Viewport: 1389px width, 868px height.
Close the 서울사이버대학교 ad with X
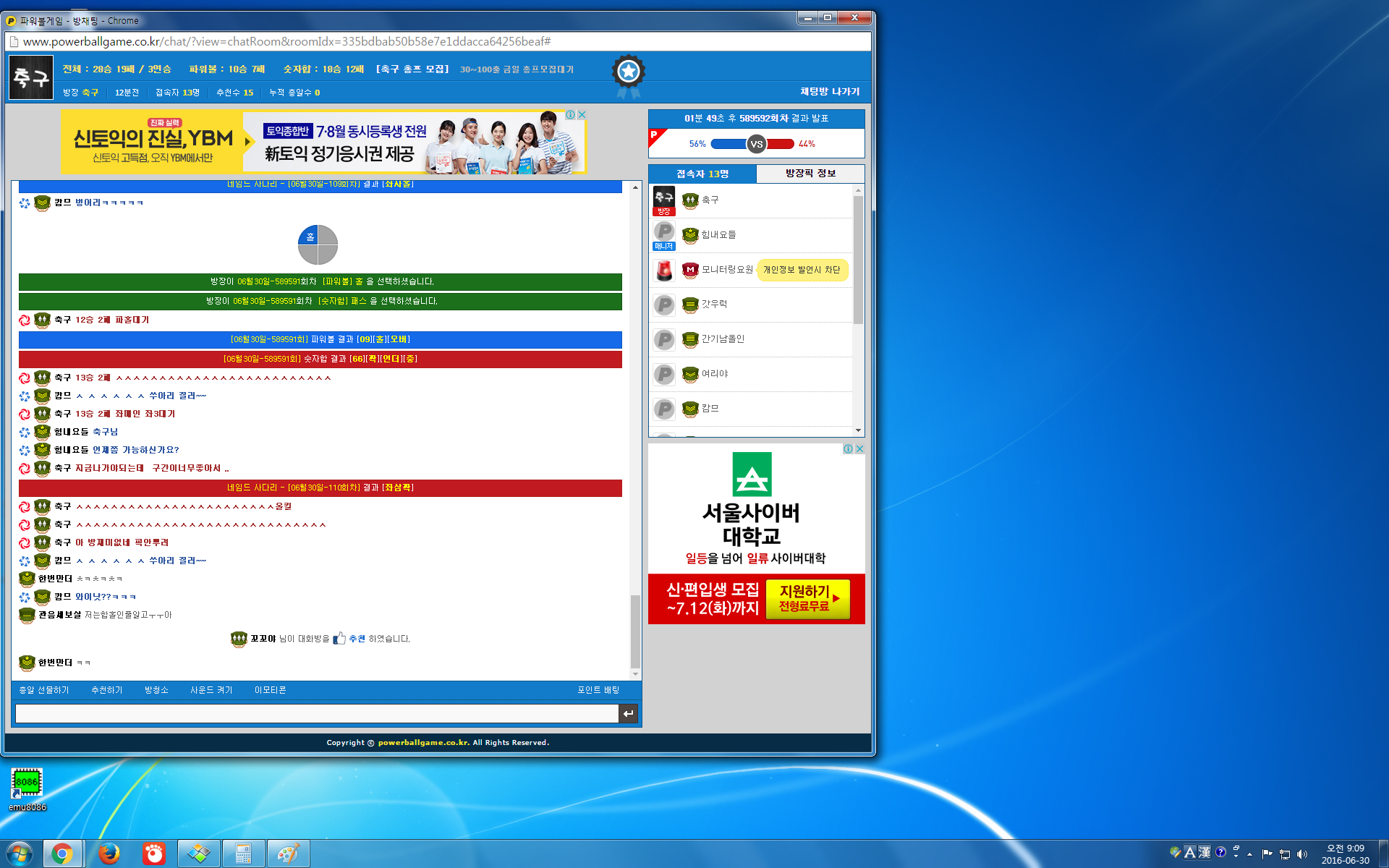tap(859, 449)
